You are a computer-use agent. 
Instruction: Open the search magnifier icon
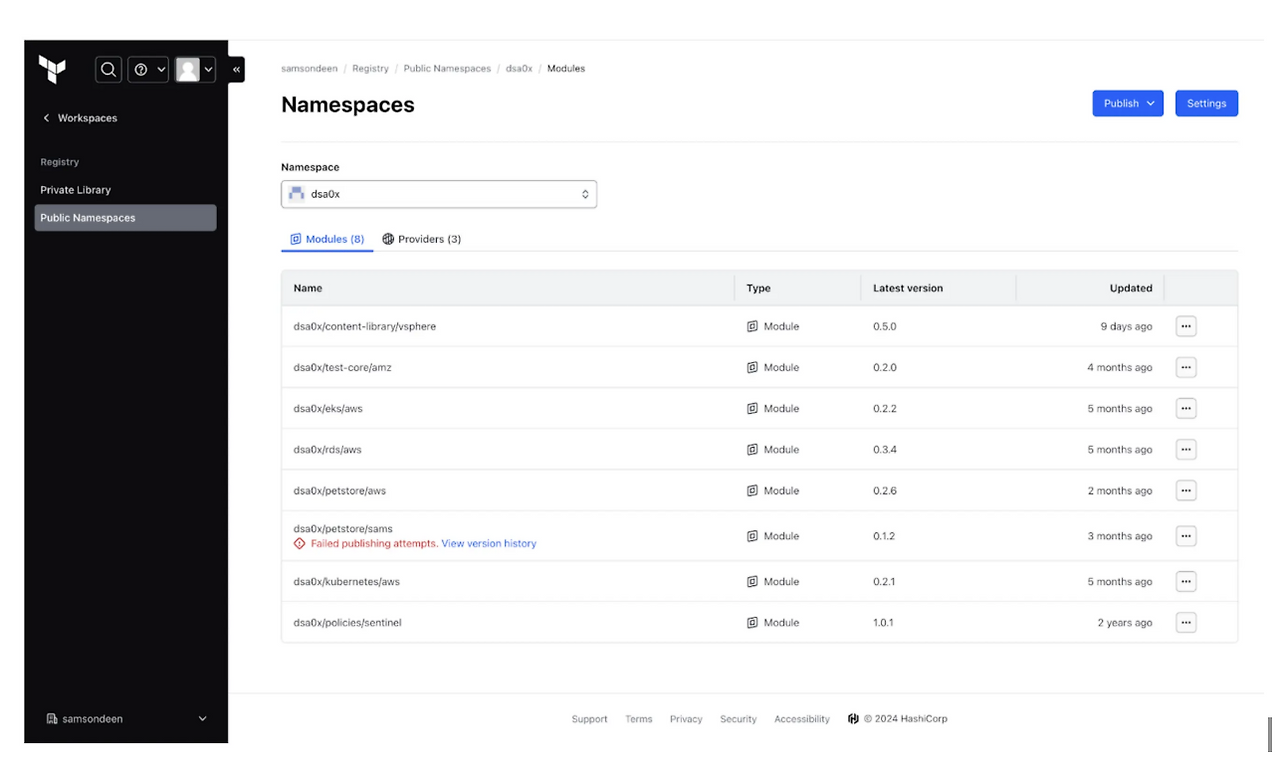coord(108,69)
